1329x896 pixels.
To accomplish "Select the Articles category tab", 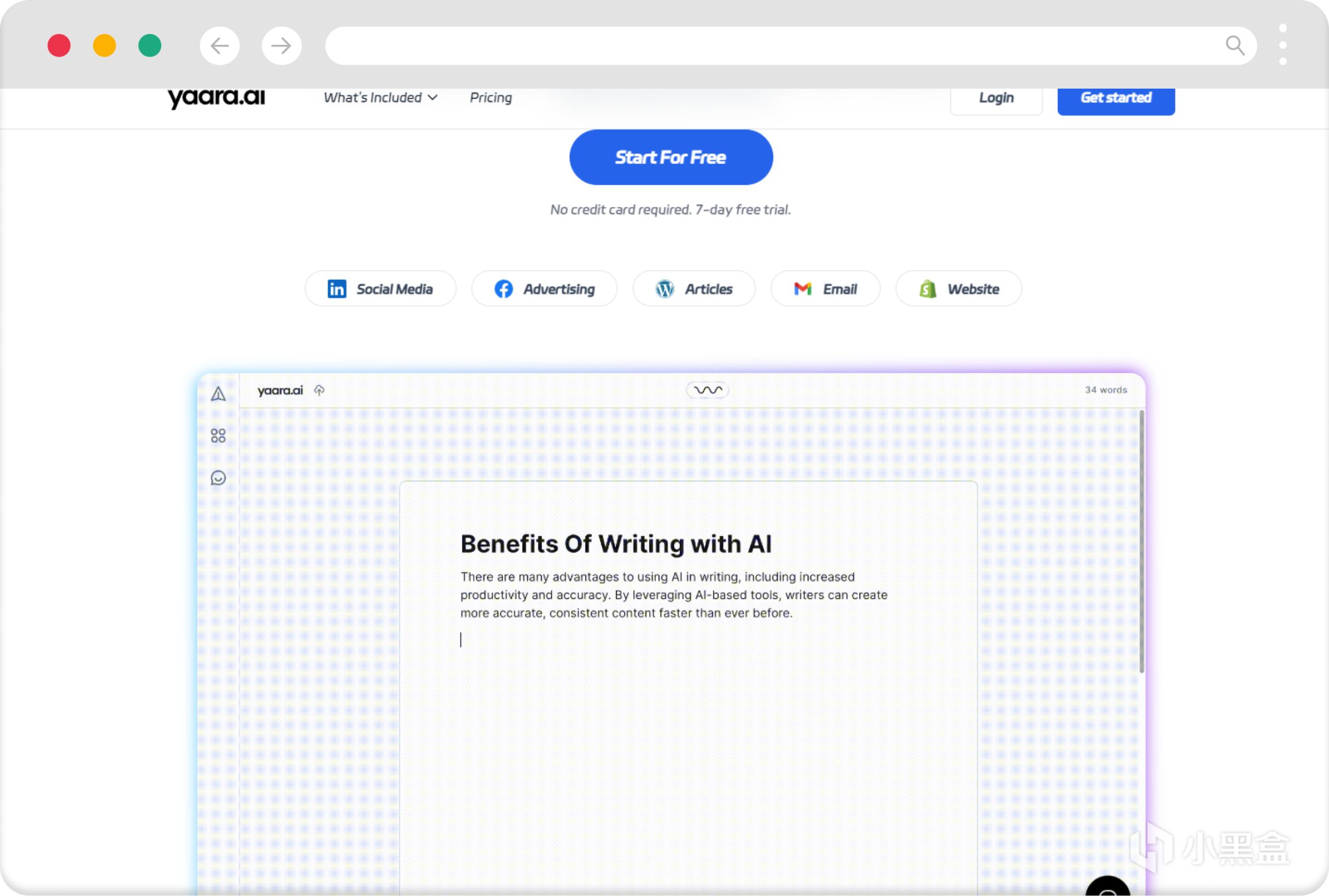I will coord(693,289).
